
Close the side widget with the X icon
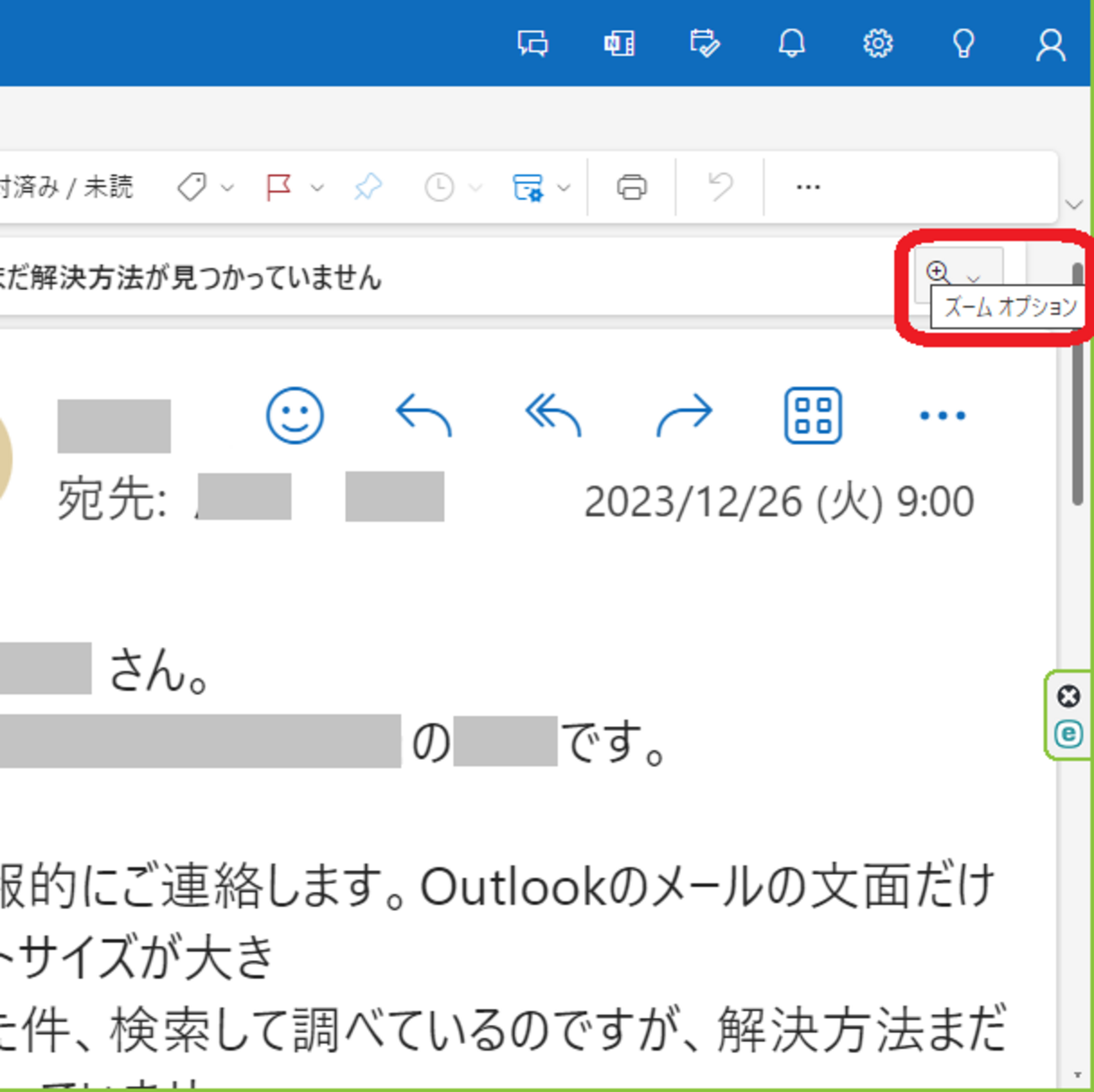click(1069, 697)
